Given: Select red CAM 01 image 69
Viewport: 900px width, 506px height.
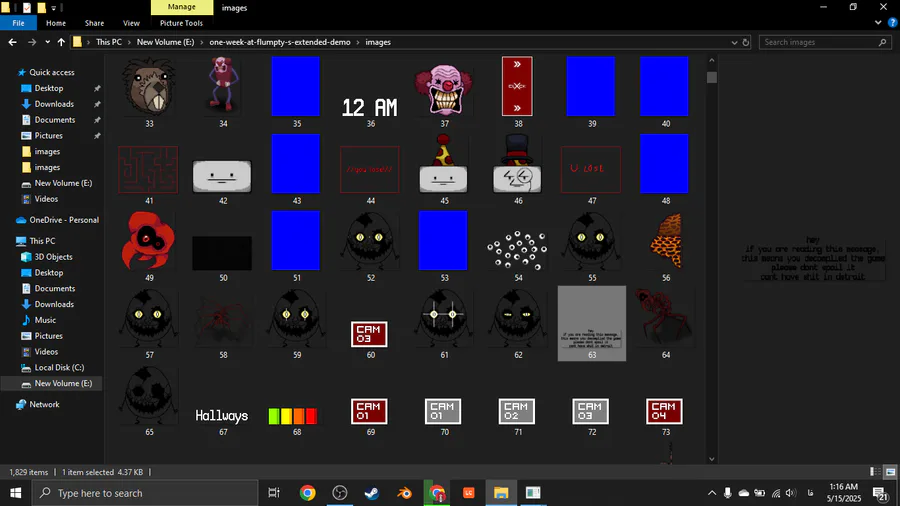Looking at the screenshot, I should pos(370,412).
